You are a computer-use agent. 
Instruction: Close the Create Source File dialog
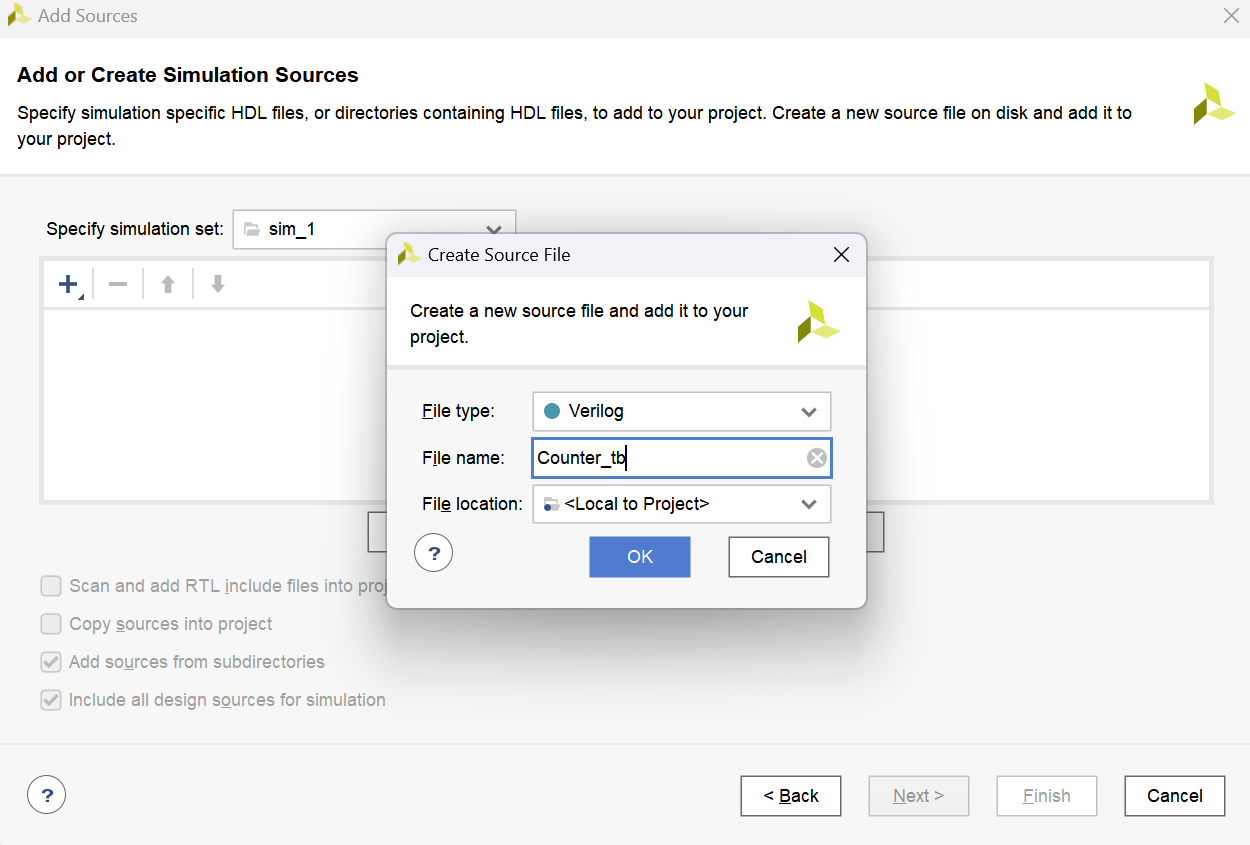pos(841,255)
